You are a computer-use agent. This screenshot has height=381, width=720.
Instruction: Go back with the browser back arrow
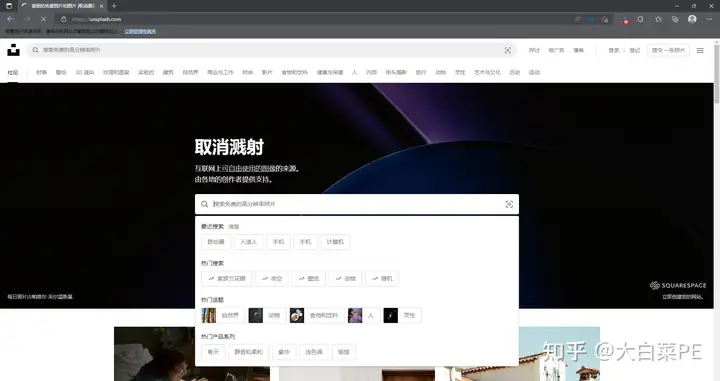point(10,19)
